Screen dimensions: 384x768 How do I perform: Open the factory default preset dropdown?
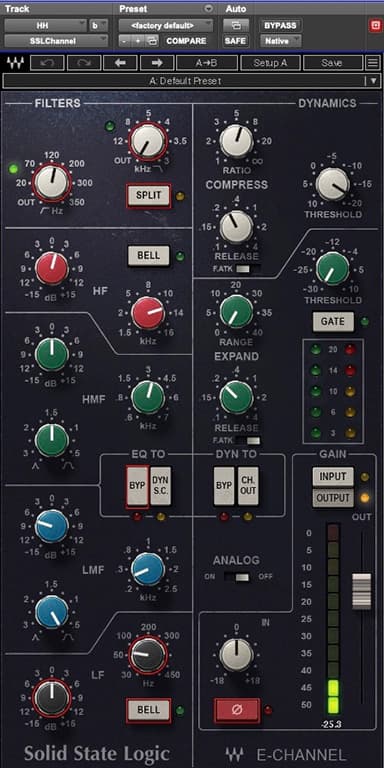[166, 25]
